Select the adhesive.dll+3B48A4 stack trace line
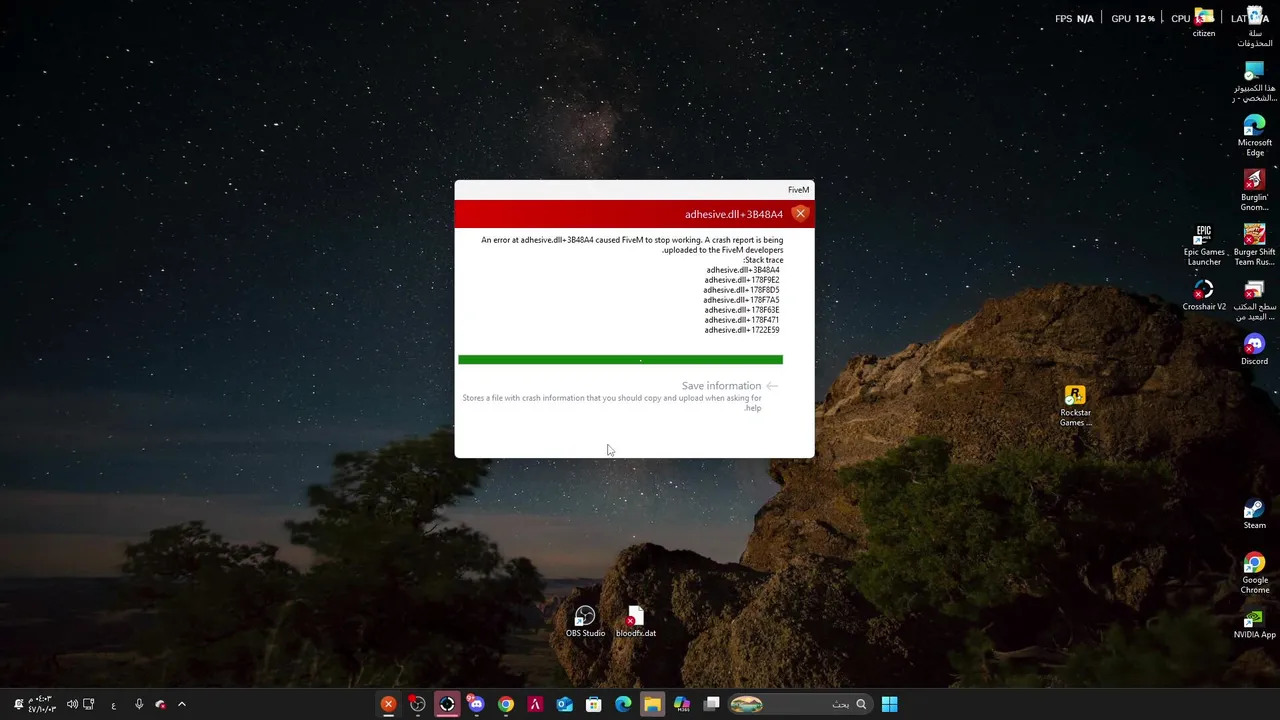This screenshot has width=1280, height=720. click(742, 270)
